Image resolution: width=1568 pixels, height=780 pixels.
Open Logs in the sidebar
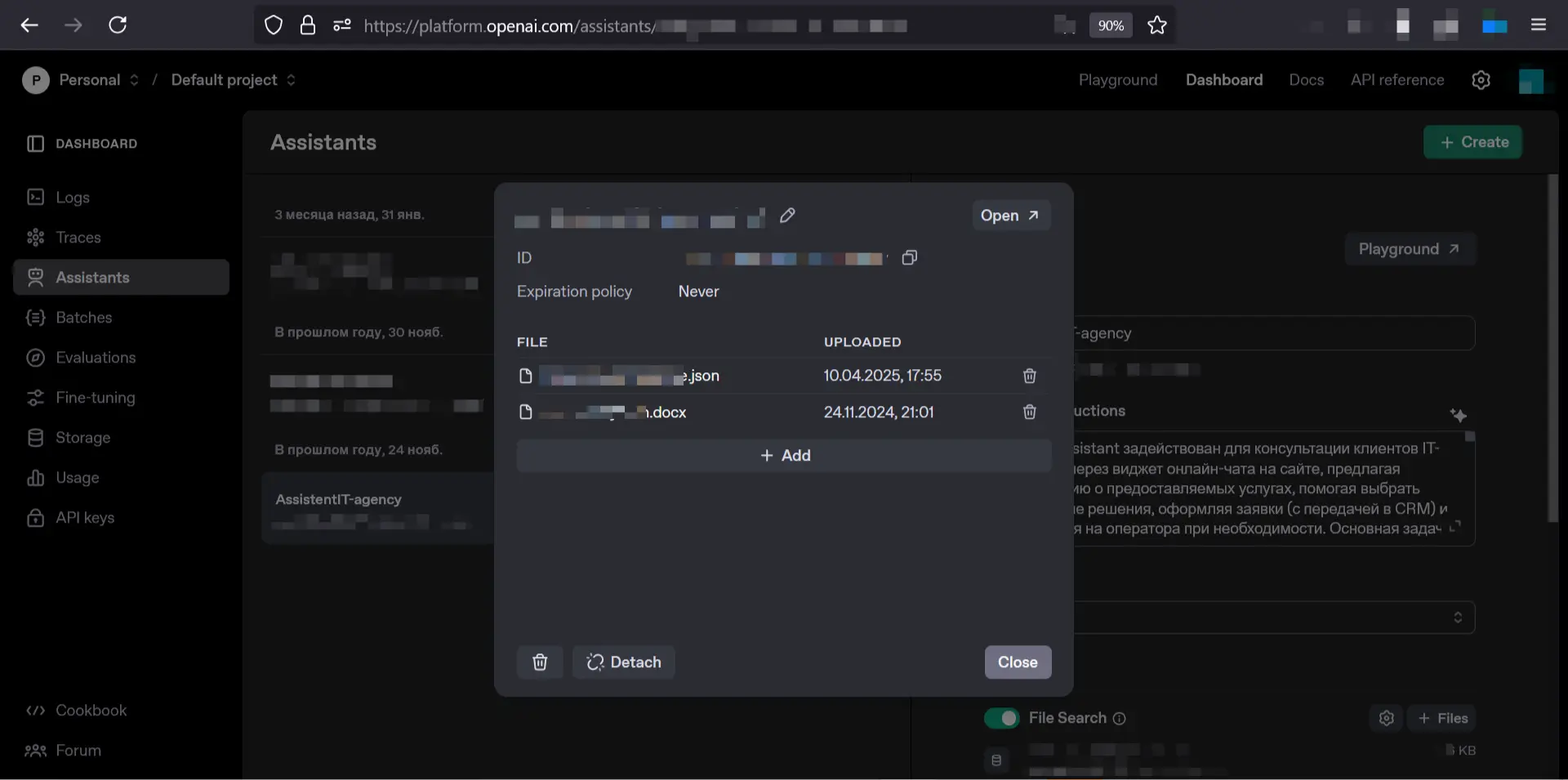coord(121,198)
